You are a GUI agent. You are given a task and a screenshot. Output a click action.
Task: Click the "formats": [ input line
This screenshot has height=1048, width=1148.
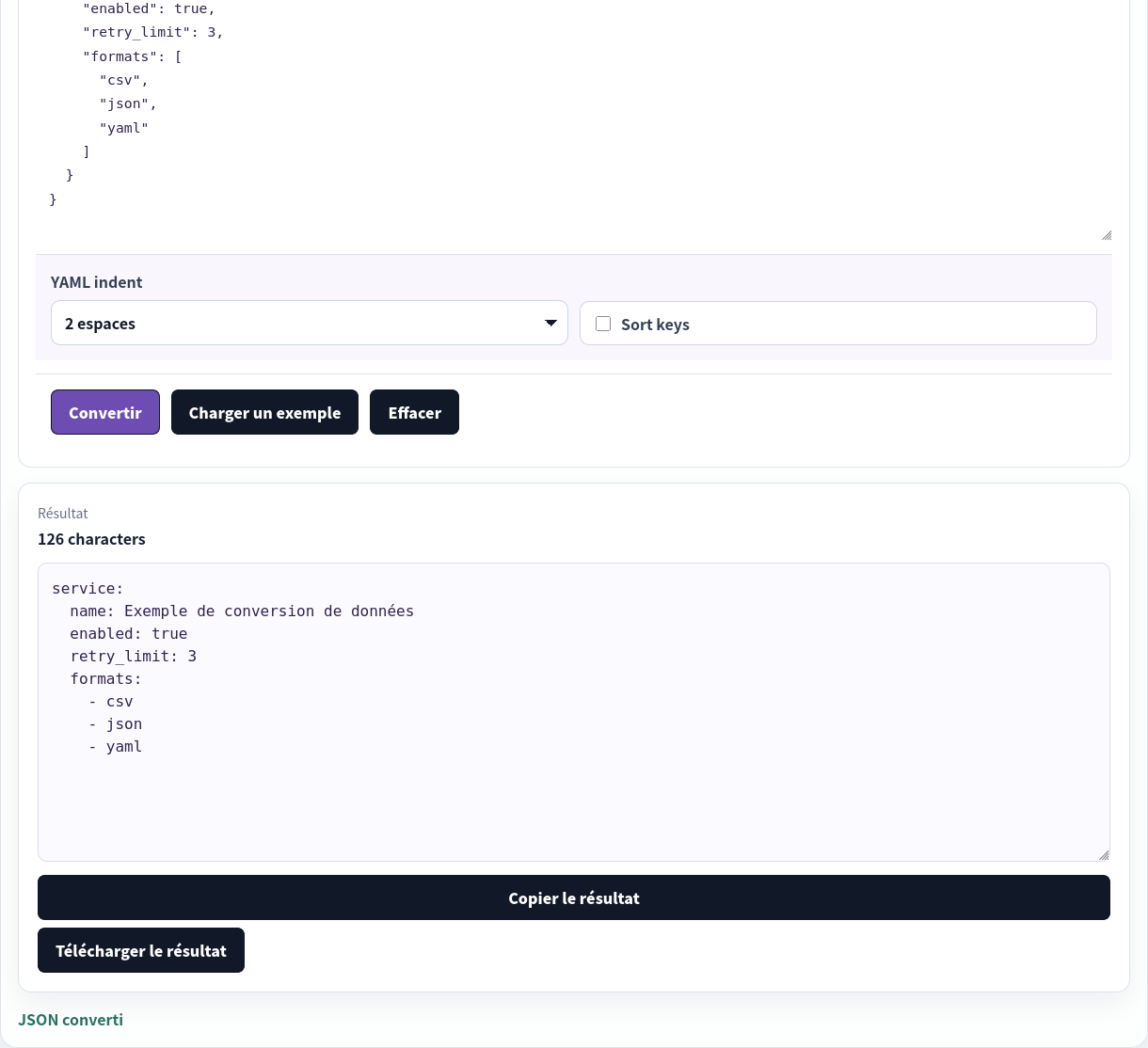tap(133, 56)
